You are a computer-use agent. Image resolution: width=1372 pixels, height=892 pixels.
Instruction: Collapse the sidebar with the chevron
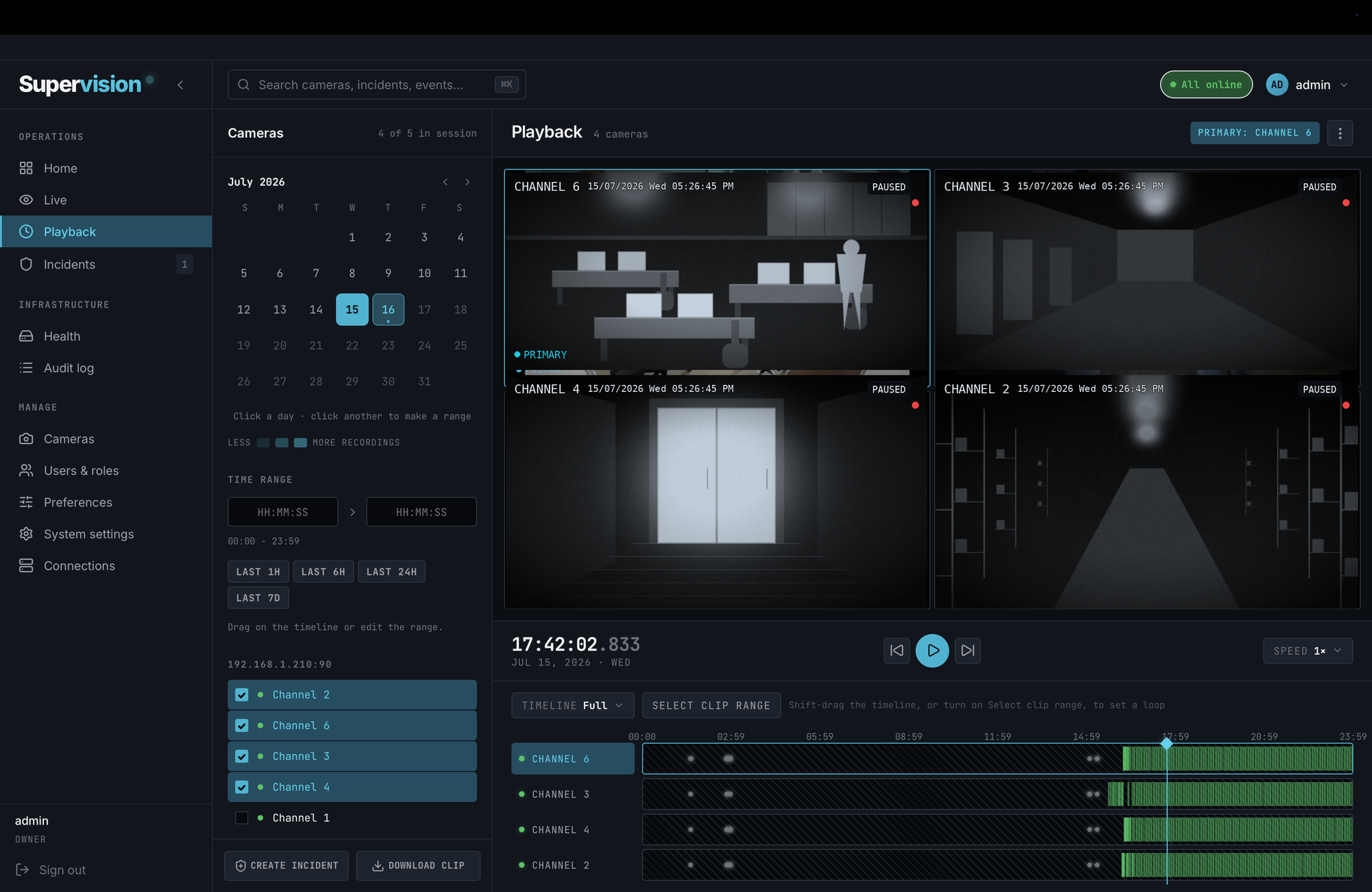tap(180, 85)
